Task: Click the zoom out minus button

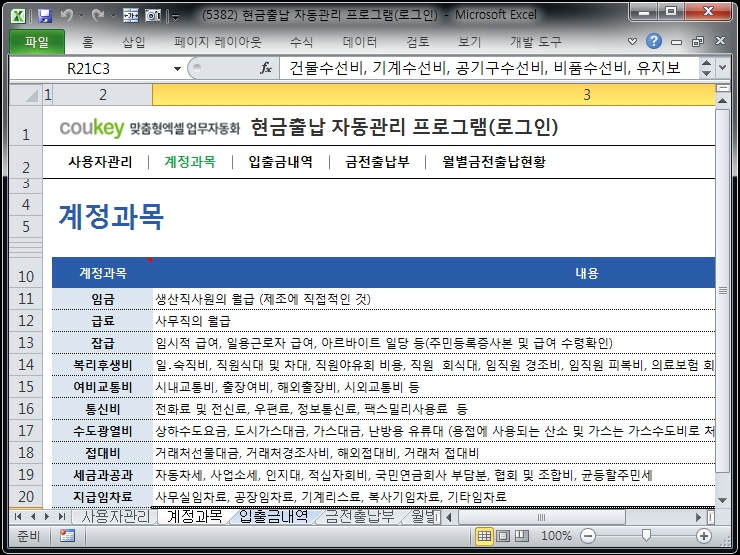Action: click(x=588, y=536)
